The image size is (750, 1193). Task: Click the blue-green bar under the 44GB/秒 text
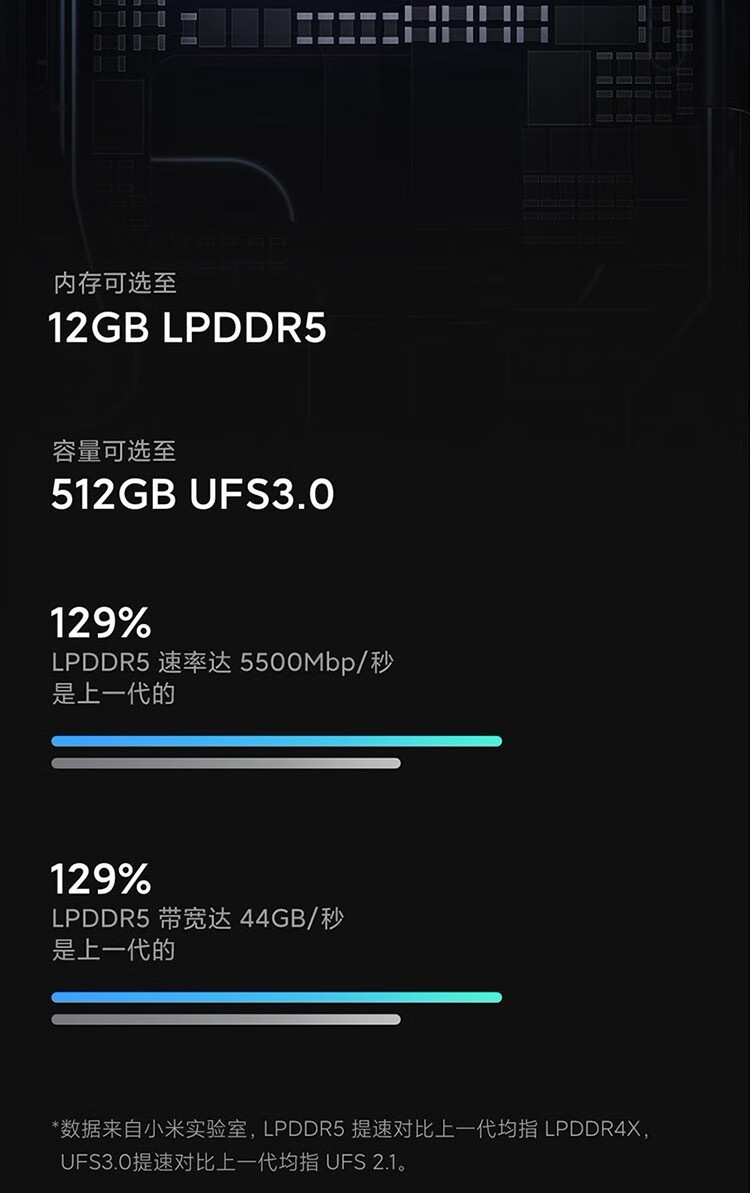pyautogui.click(x=276, y=997)
